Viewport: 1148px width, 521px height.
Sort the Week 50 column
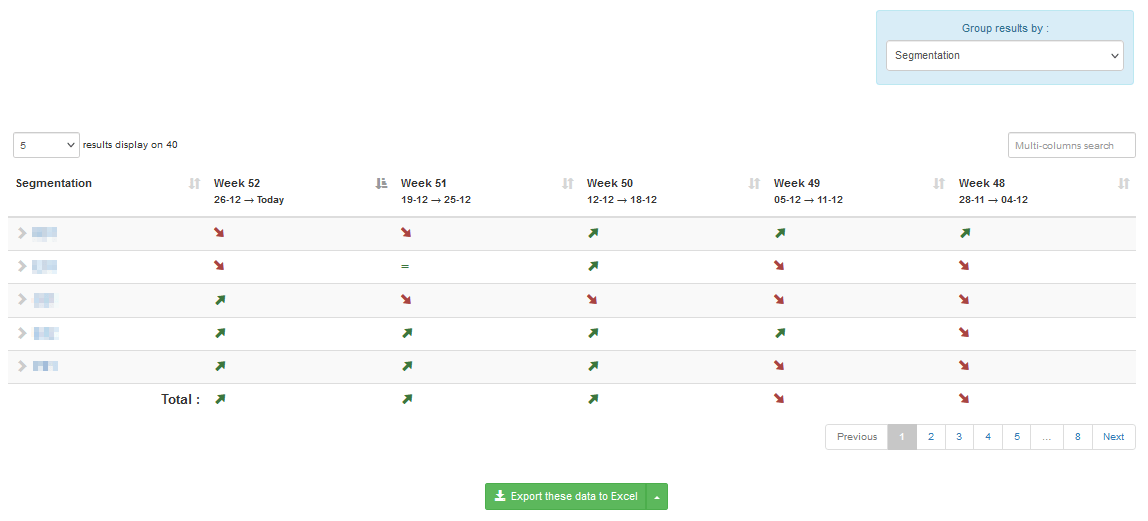point(754,184)
